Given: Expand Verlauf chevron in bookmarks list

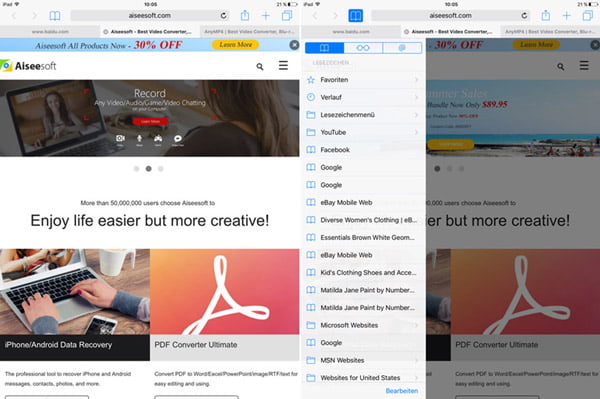Looking at the screenshot, I should click(x=416, y=97).
